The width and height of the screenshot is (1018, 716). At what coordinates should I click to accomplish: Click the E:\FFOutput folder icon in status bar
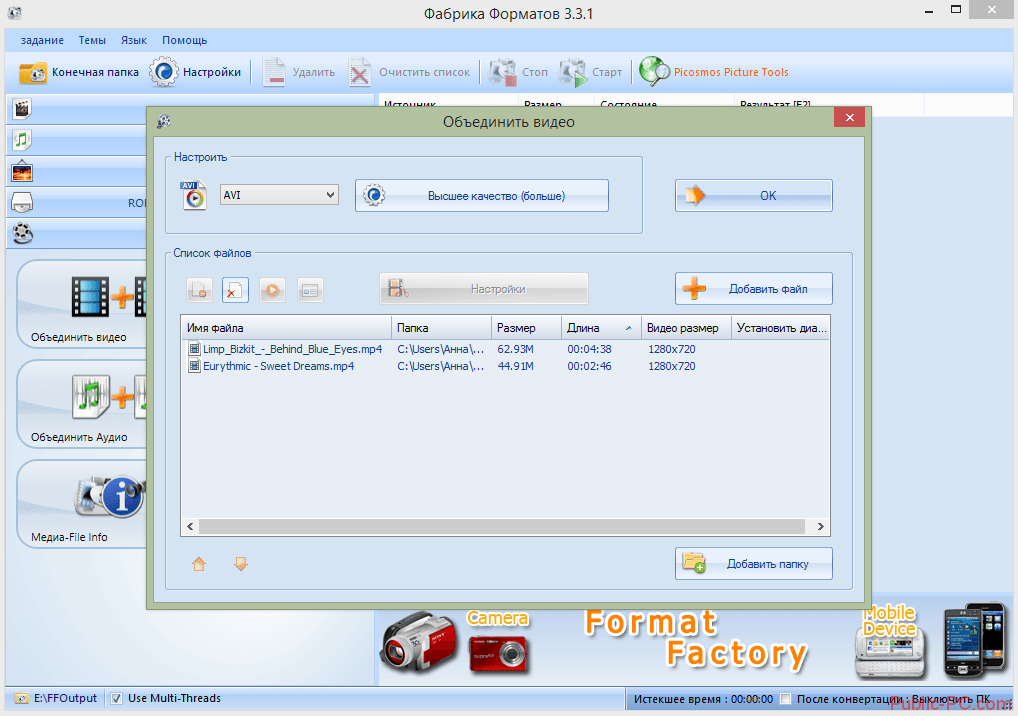[22, 698]
